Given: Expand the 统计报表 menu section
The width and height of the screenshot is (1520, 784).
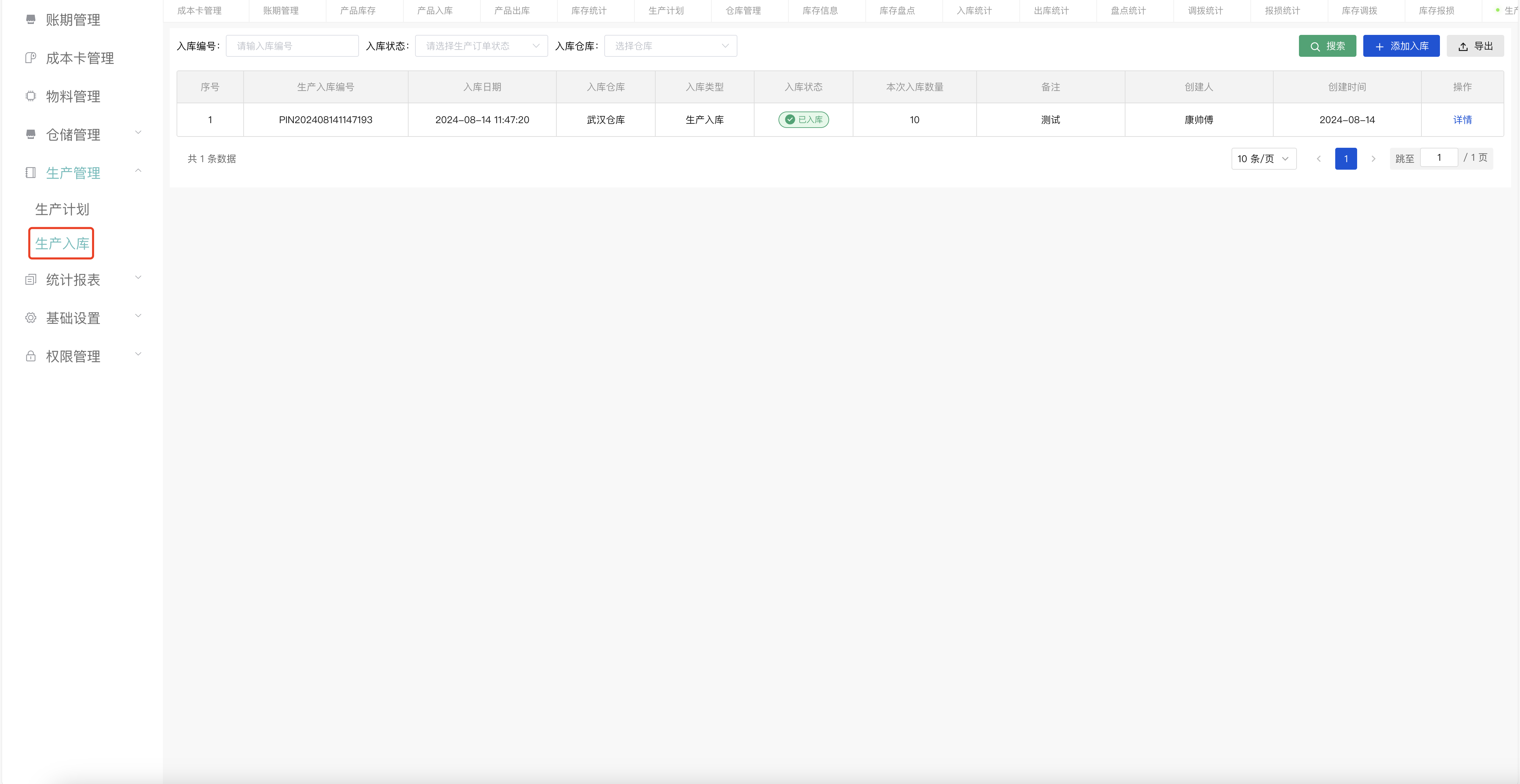Looking at the screenshot, I should click(138, 277).
